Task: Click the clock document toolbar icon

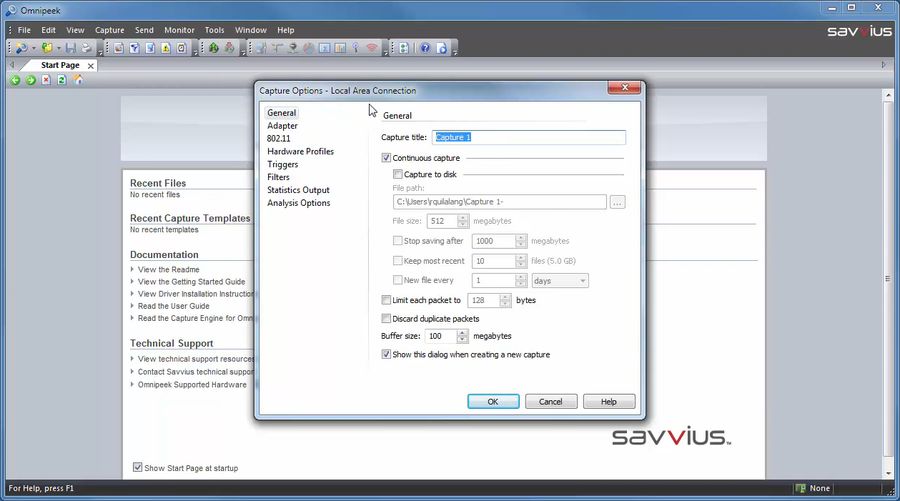Action: 181,48
